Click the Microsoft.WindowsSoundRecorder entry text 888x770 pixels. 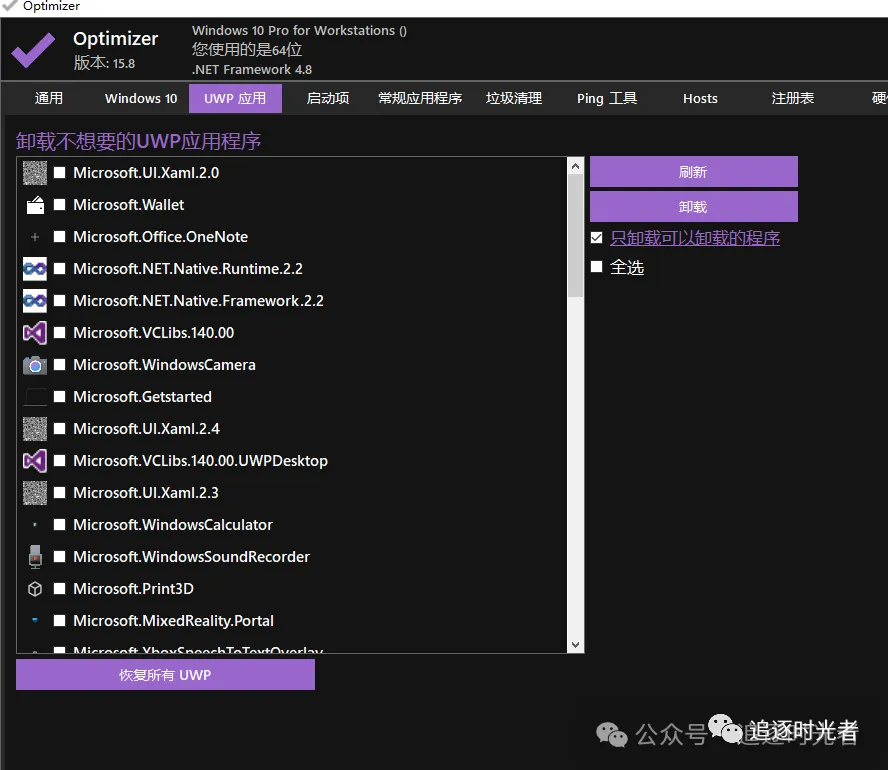pyautogui.click(x=191, y=557)
